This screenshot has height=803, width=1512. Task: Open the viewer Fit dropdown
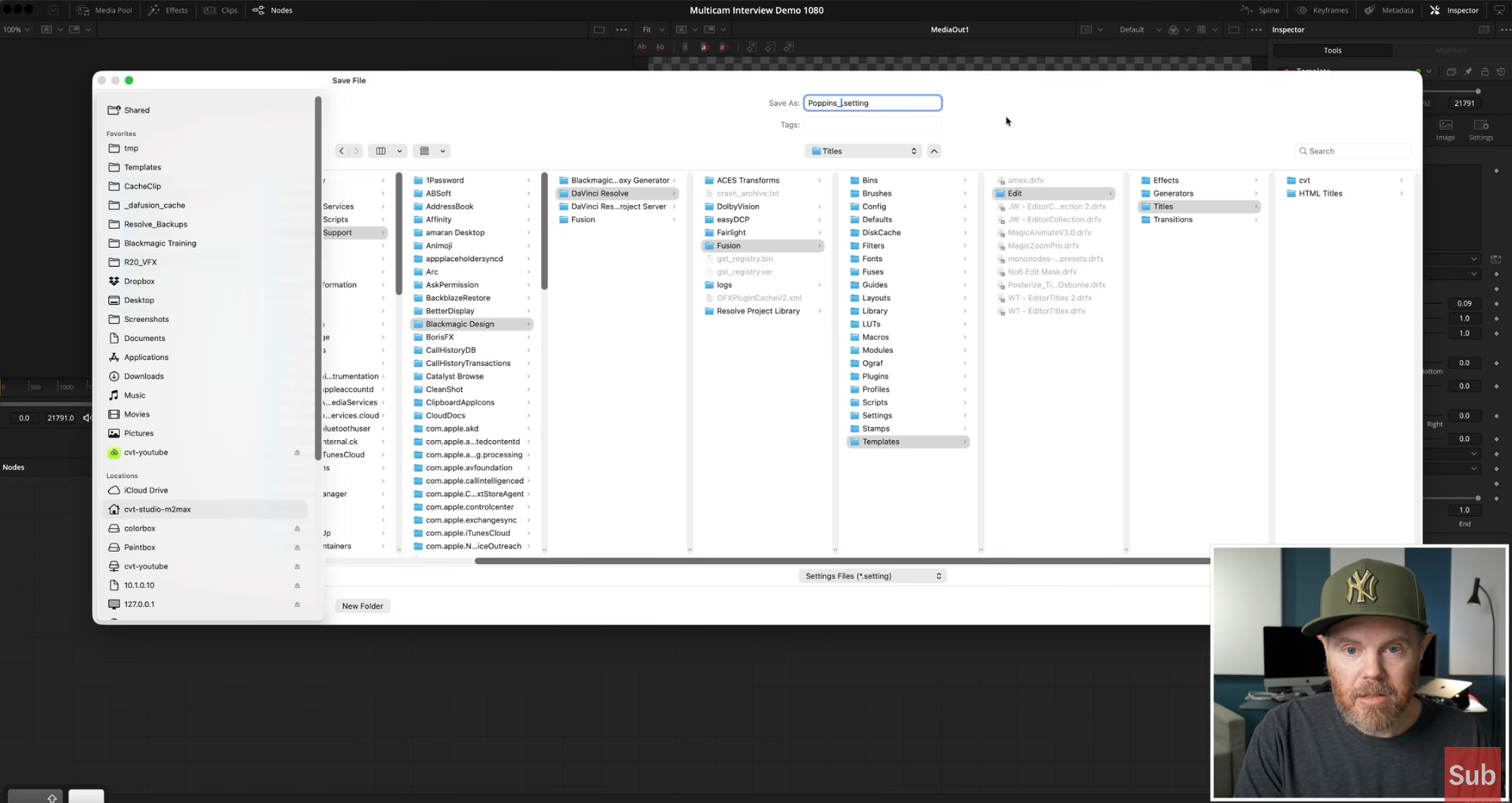[653, 29]
